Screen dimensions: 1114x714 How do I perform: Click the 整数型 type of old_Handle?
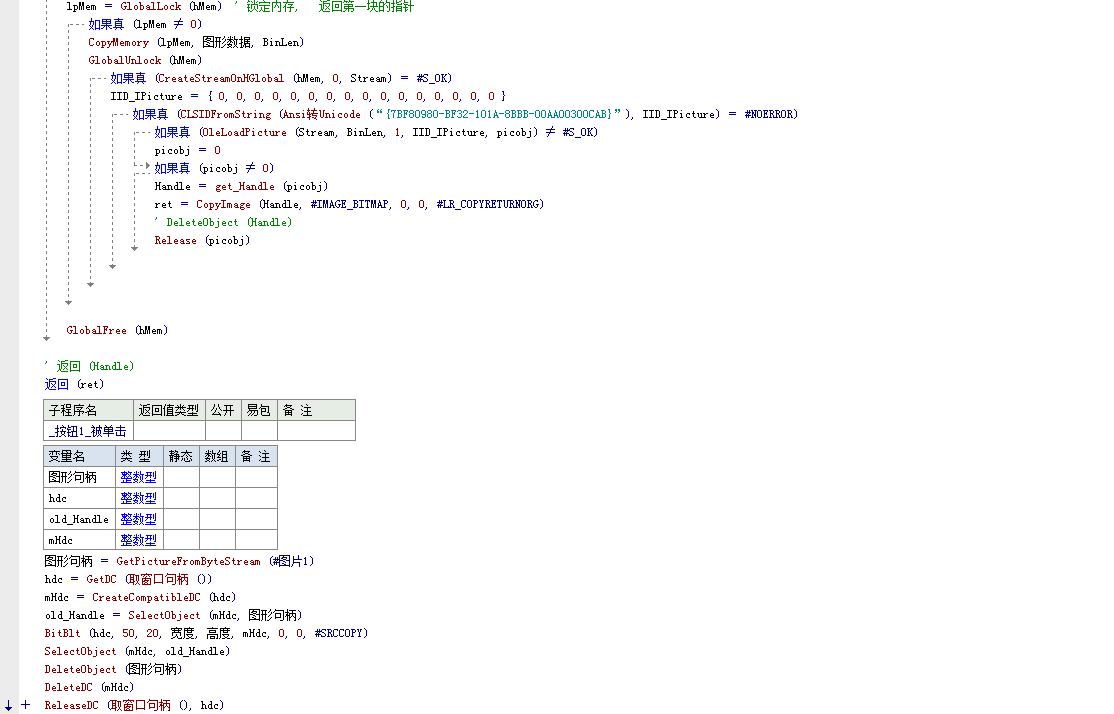tap(139, 519)
